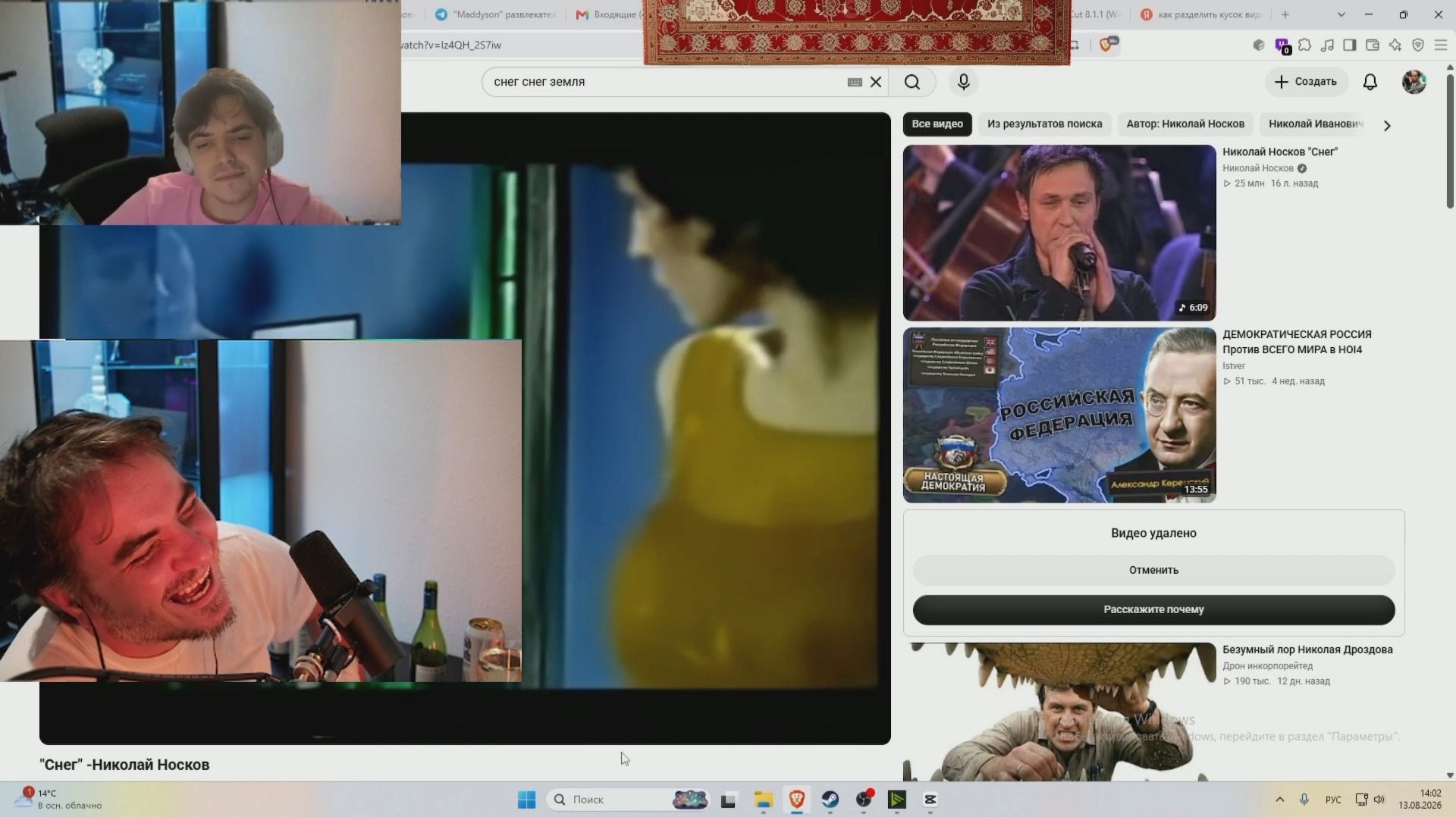Open the YouTube account avatar menu

click(1414, 82)
